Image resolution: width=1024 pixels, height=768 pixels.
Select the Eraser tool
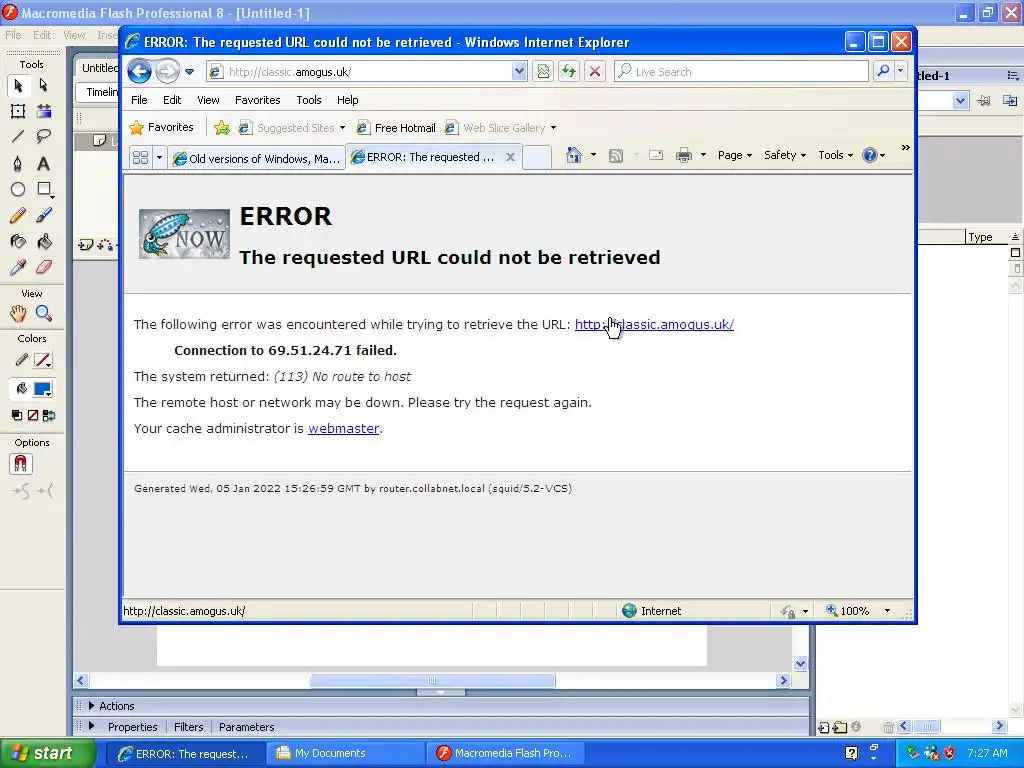(44, 267)
